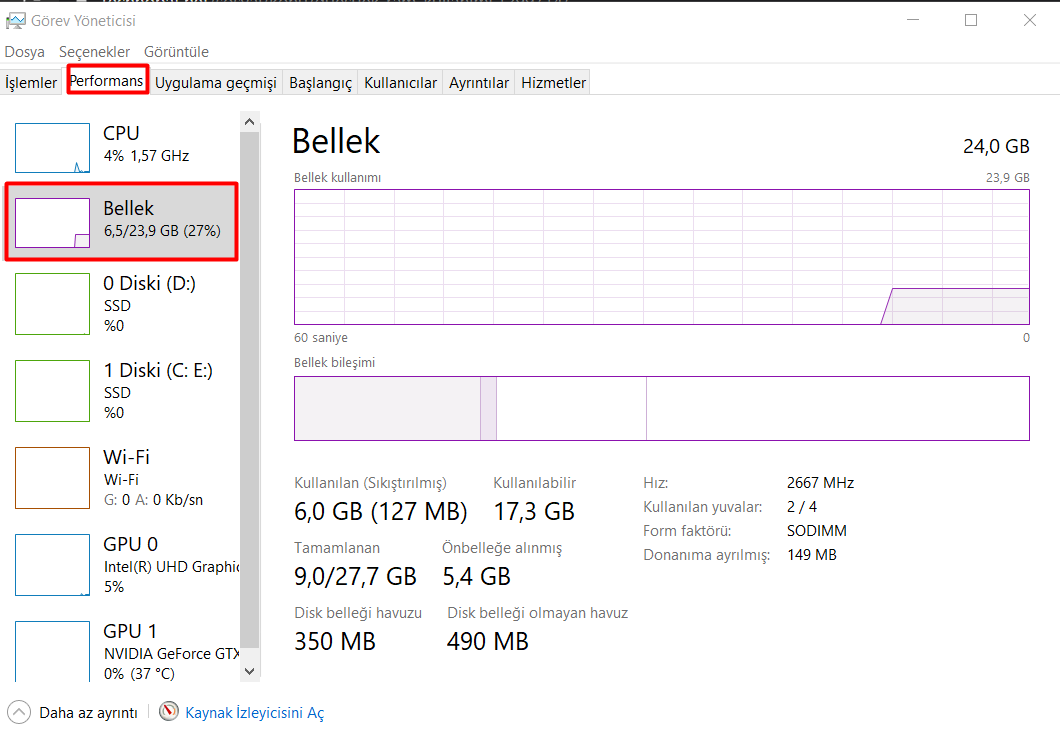Collapse details with the Daha az ayrıntı arrow
Screen dimensions: 1060x741
pos(19,712)
